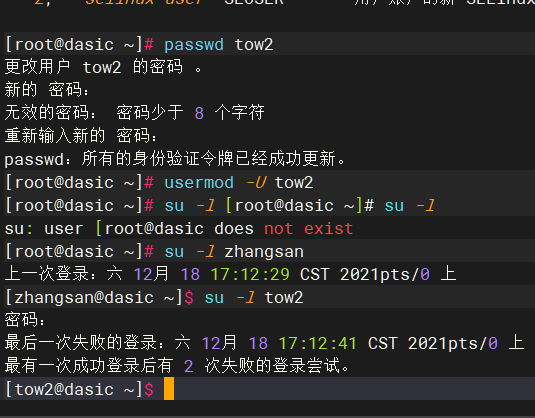This screenshot has height=418, width=535.
Task: Select the 'su: user [root@dasic does not exist' error
Action: [x=179, y=229]
